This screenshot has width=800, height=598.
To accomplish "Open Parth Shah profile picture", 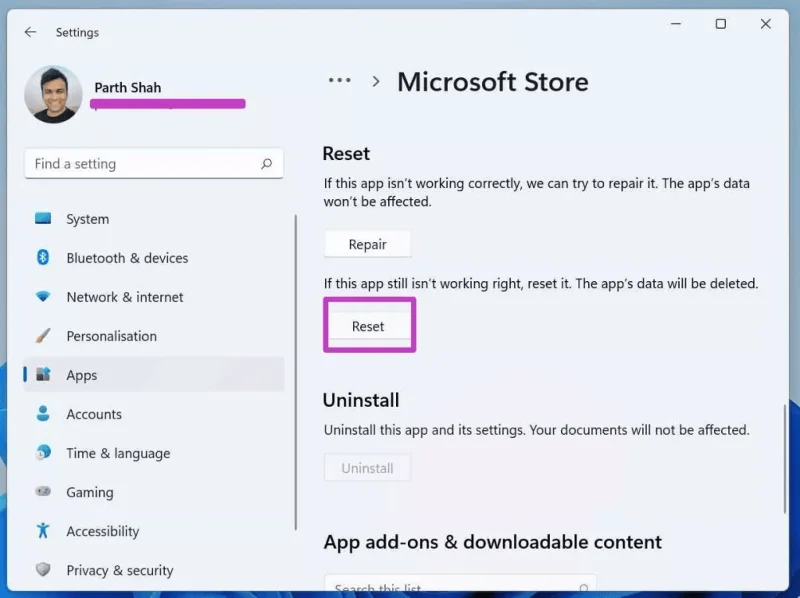I will point(53,94).
